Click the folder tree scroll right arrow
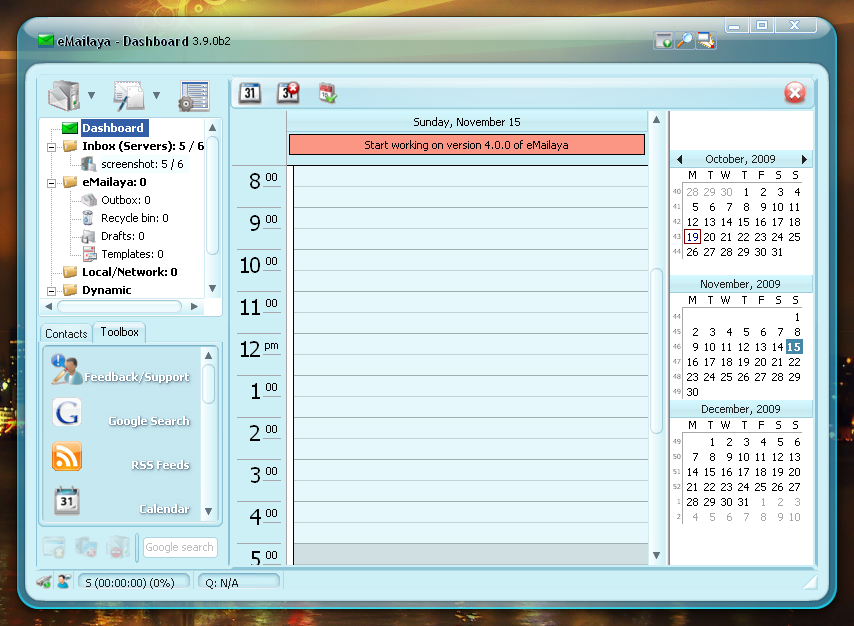The image size is (854, 626). (194, 307)
